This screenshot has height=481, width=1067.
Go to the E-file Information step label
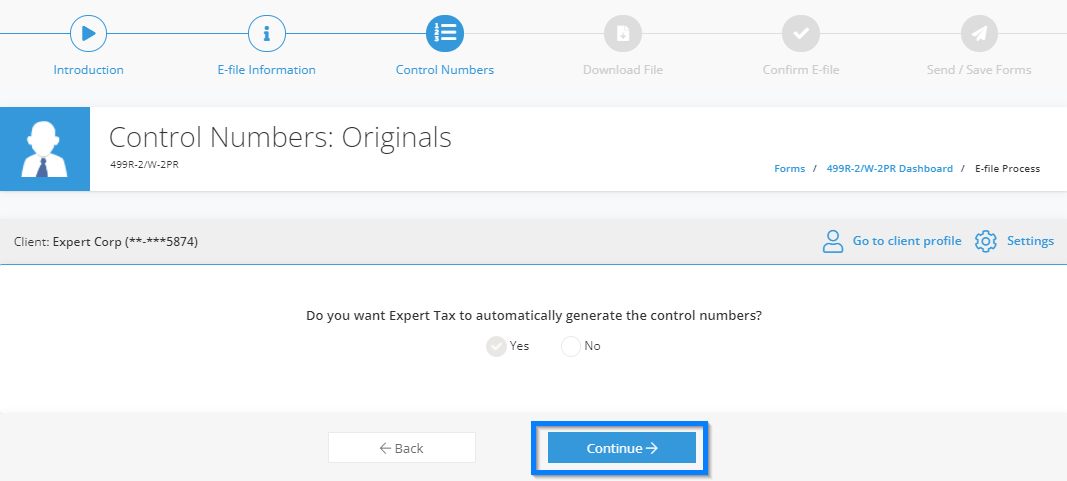[267, 70]
